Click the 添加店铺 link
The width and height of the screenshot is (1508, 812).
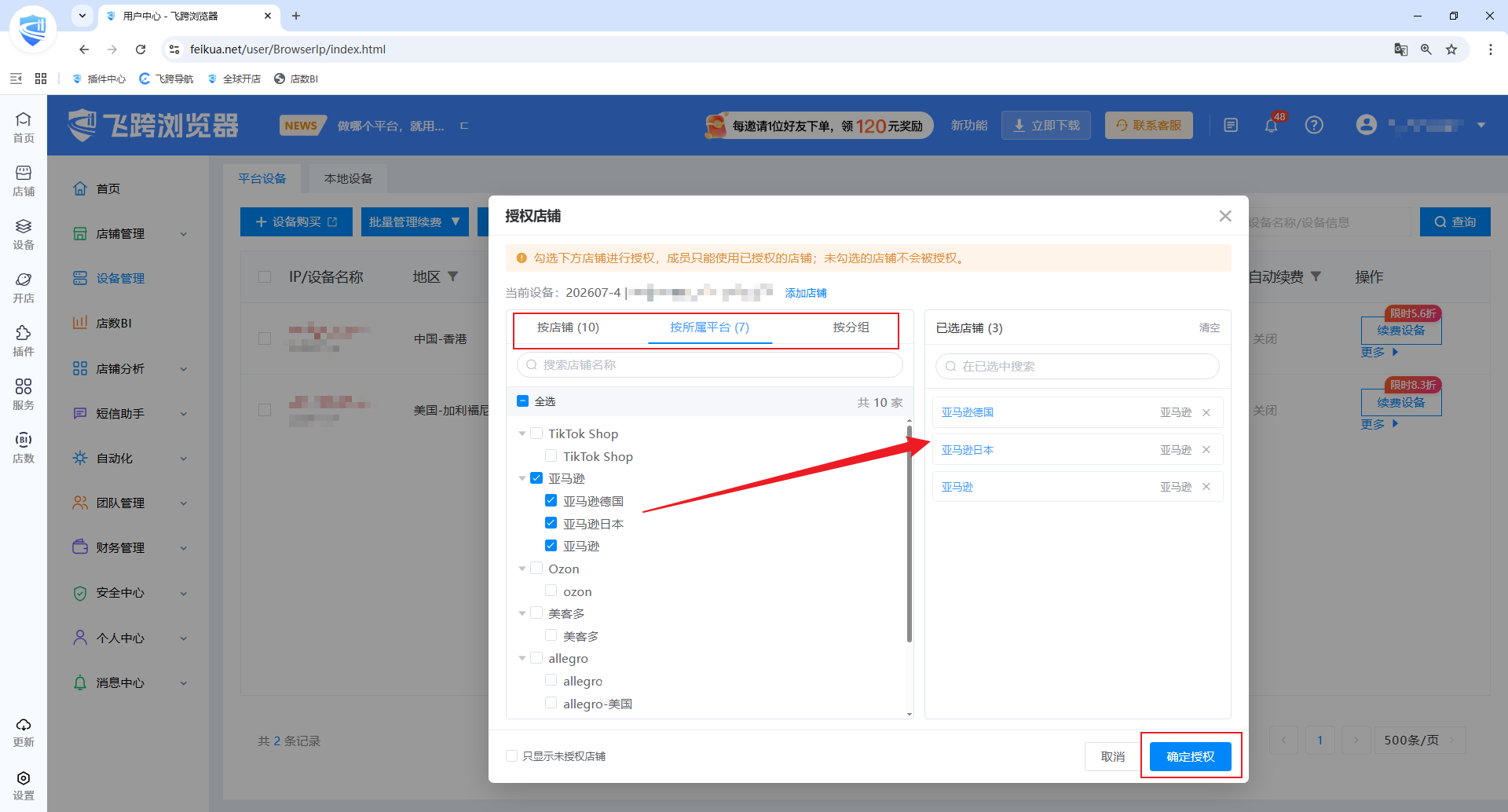806,293
